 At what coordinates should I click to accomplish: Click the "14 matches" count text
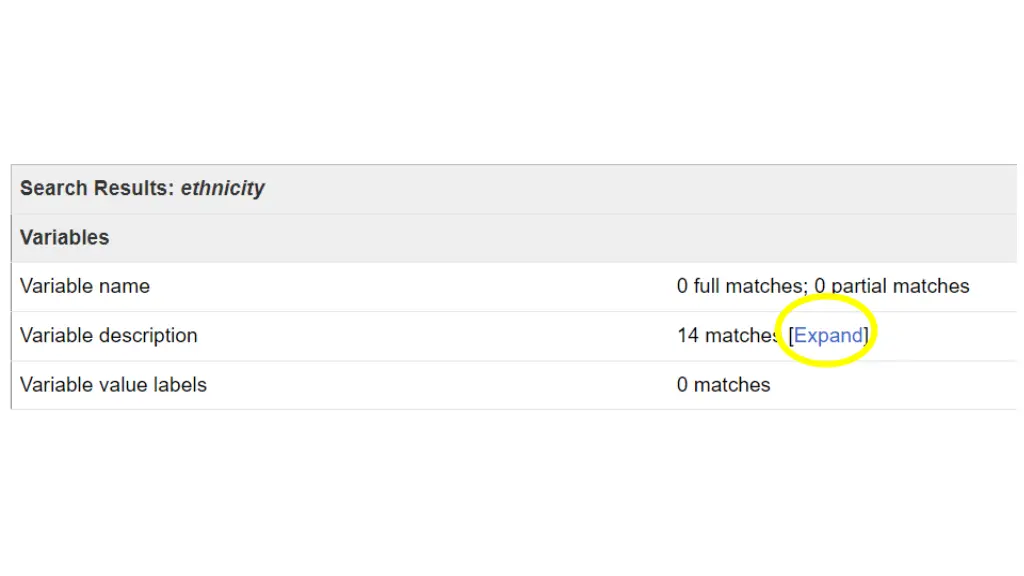(728, 335)
